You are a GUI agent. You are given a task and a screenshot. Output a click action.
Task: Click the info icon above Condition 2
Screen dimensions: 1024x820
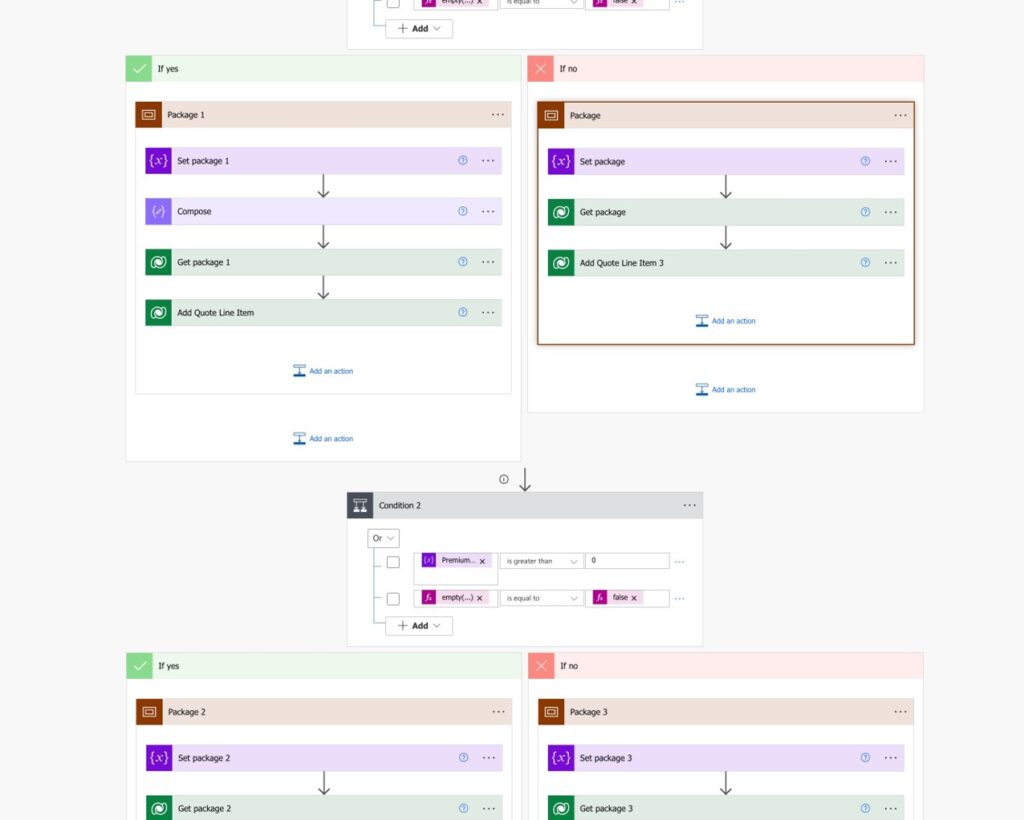tap(504, 479)
